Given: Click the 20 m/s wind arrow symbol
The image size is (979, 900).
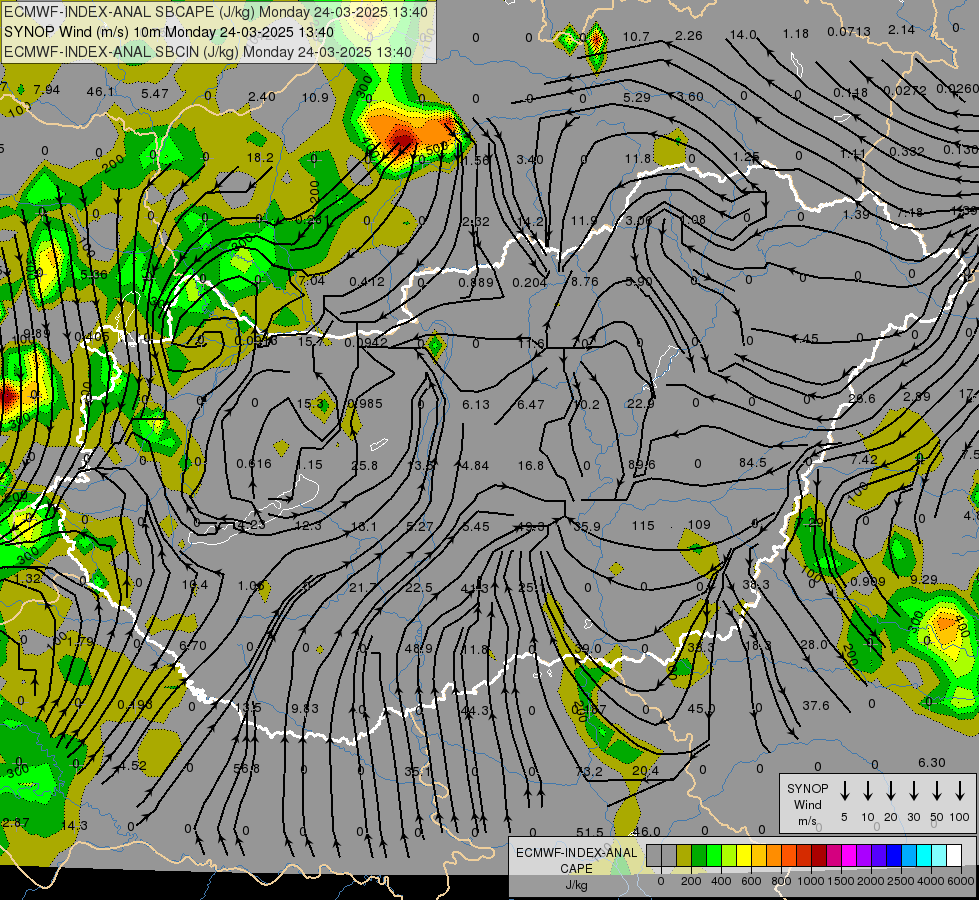Looking at the screenshot, I should pyautogui.click(x=891, y=791).
